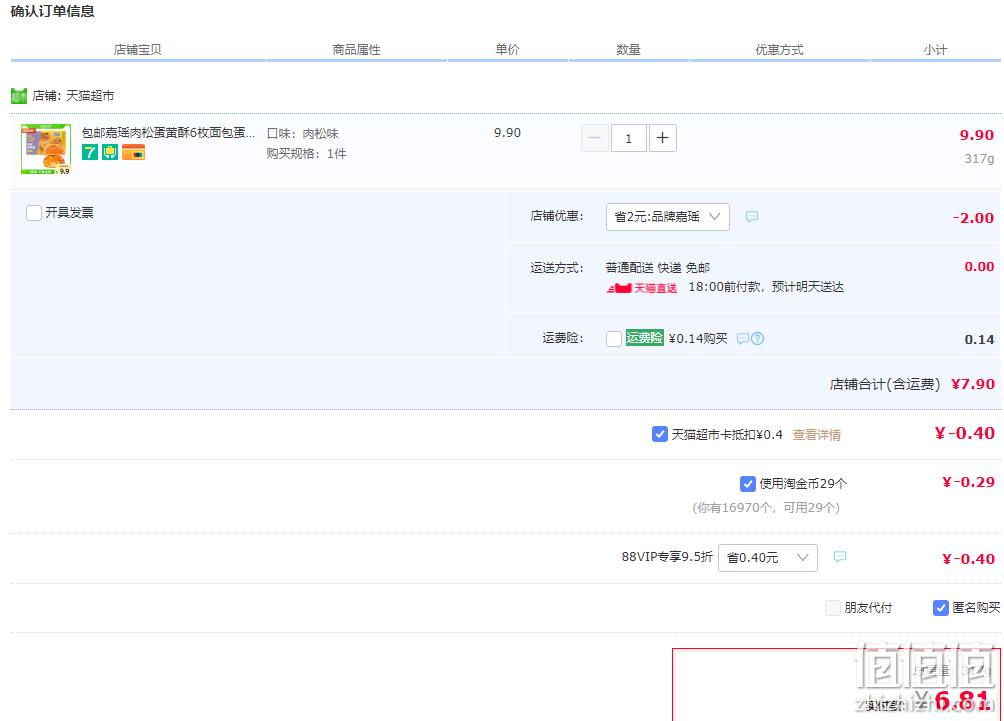Click the 优惠方式 column header
The width and height of the screenshot is (1004, 721).
click(779, 50)
